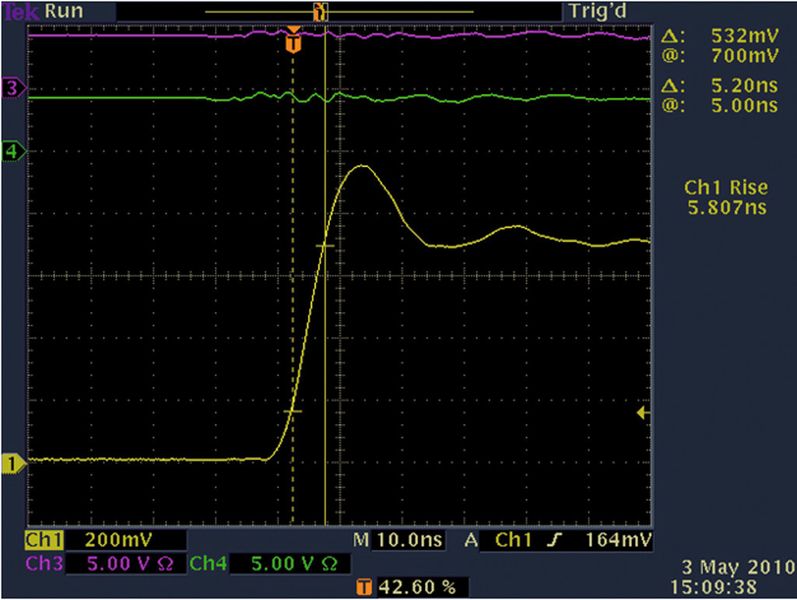The height and width of the screenshot is (600, 797).
Task: Click the A trigger label
Action: tap(471, 540)
